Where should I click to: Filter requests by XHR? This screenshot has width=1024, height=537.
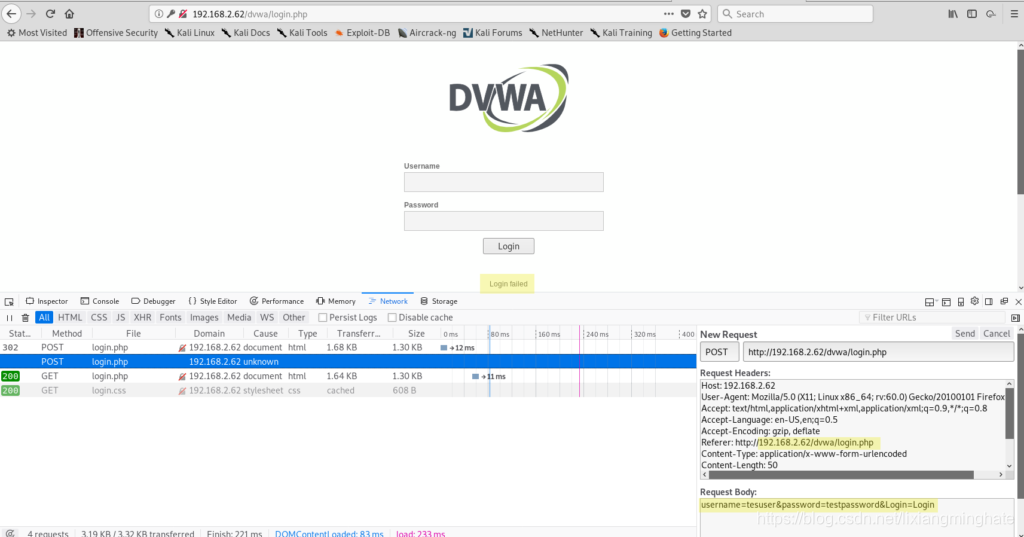click(142, 317)
